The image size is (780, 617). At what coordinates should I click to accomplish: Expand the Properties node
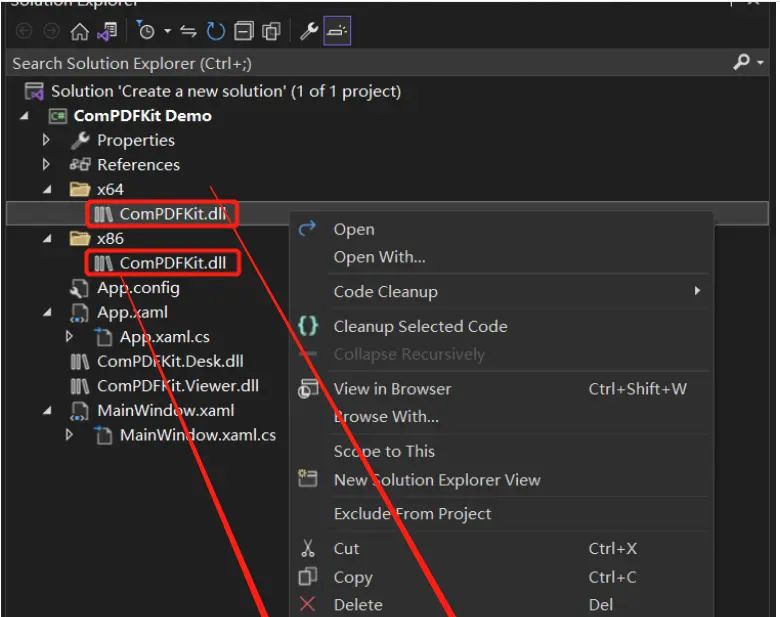tap(46, 140)
